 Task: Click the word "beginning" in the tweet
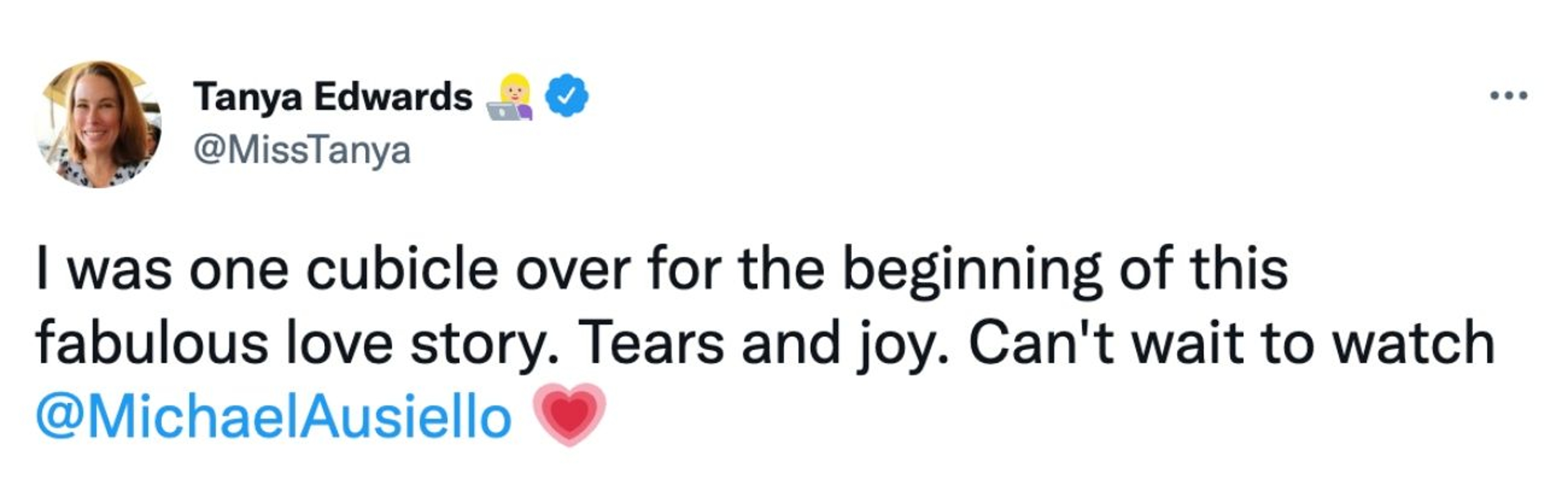(971, 271)
